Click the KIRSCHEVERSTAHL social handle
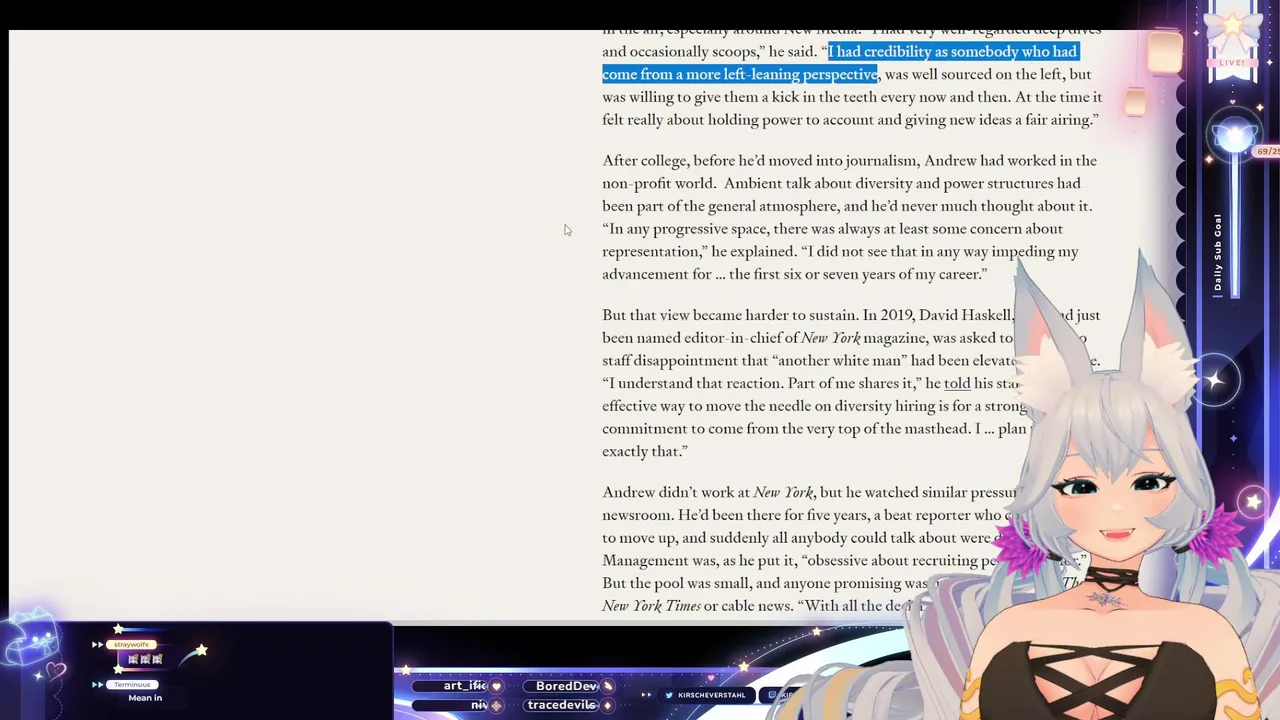The width and height of the screenshot is (1280, 720). [712, 695]
